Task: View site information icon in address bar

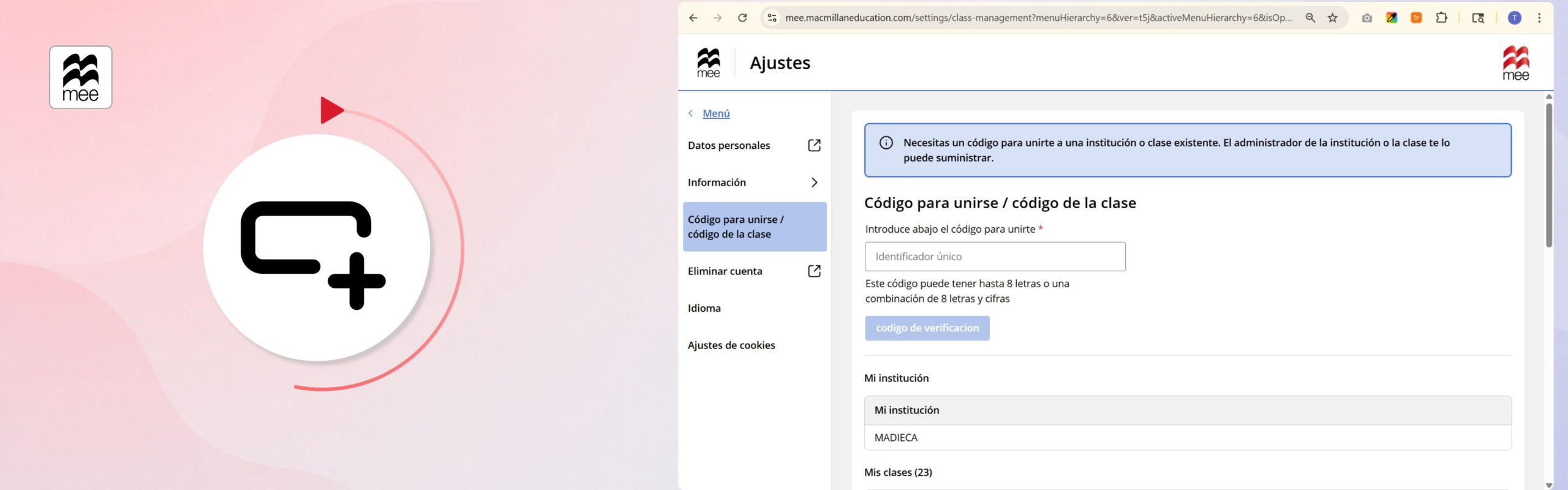Action: pos(772,18)
